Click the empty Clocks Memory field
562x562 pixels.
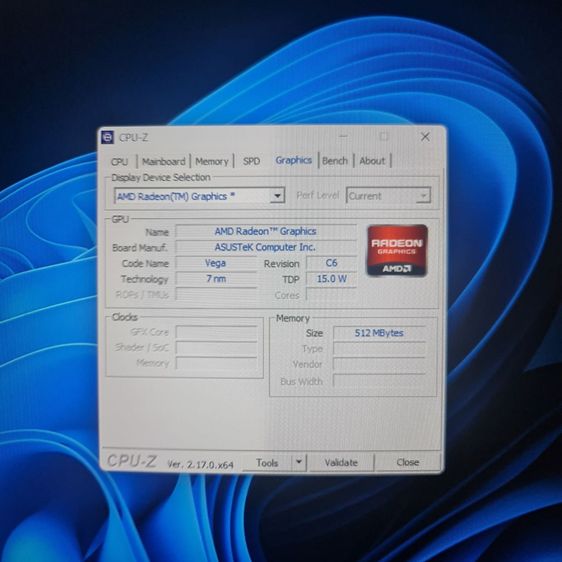(216, 364)
